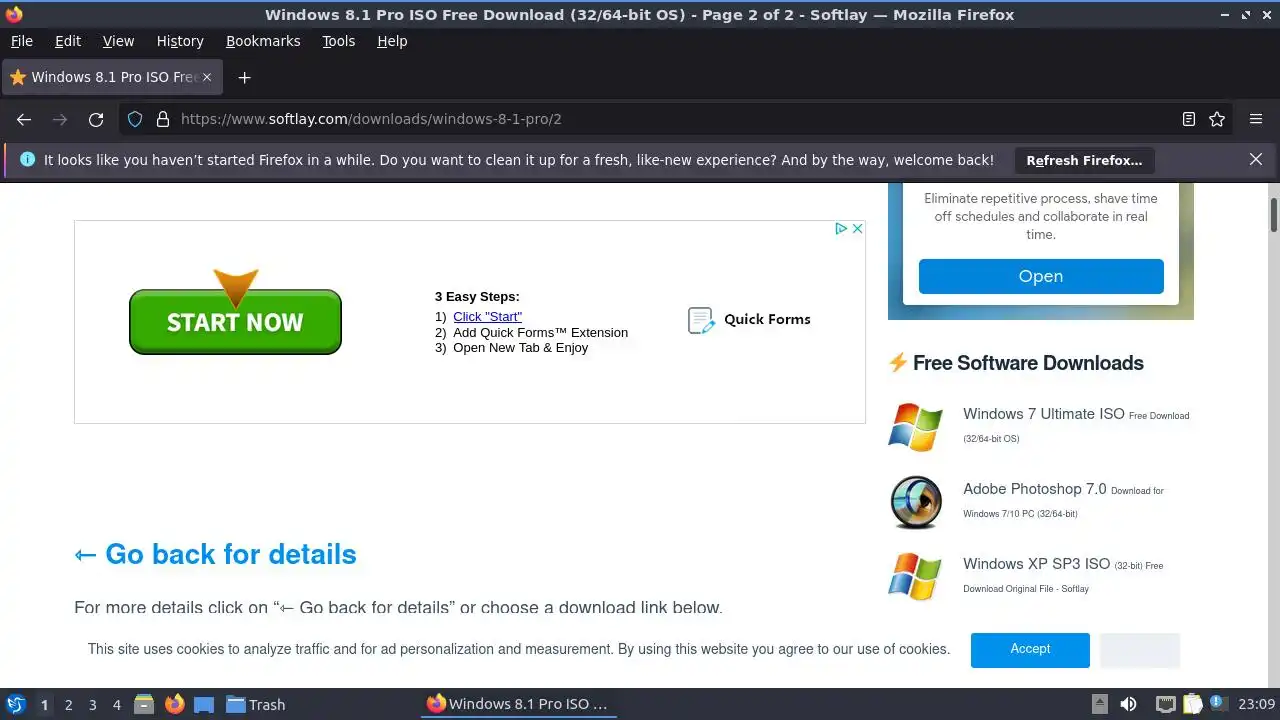The height and width of the screenshot is (720, 1280).
Task: Accept the cookies notice
Action: pos(1030,650)
